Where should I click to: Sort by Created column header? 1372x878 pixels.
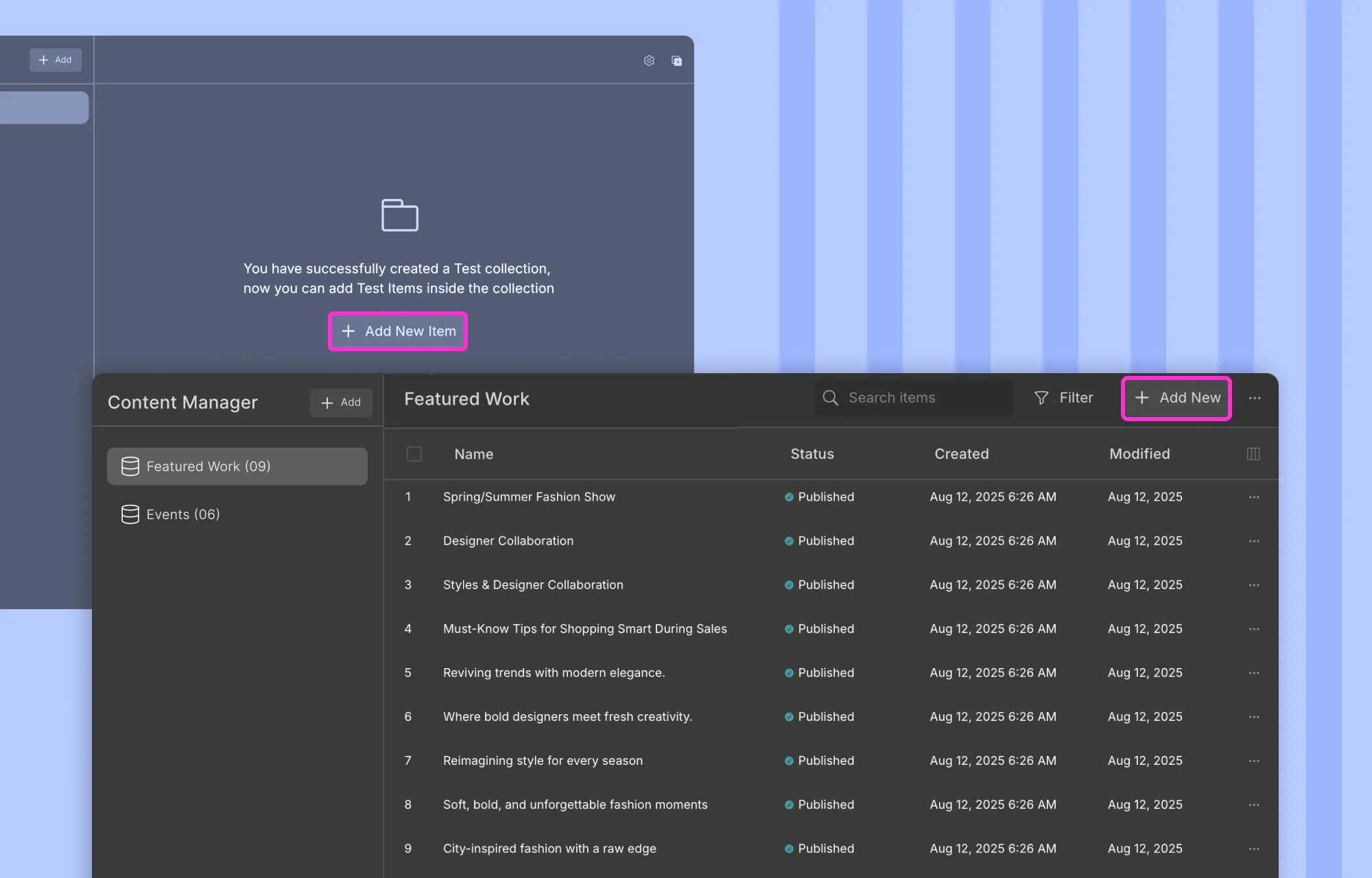click(x=962, y=454)
